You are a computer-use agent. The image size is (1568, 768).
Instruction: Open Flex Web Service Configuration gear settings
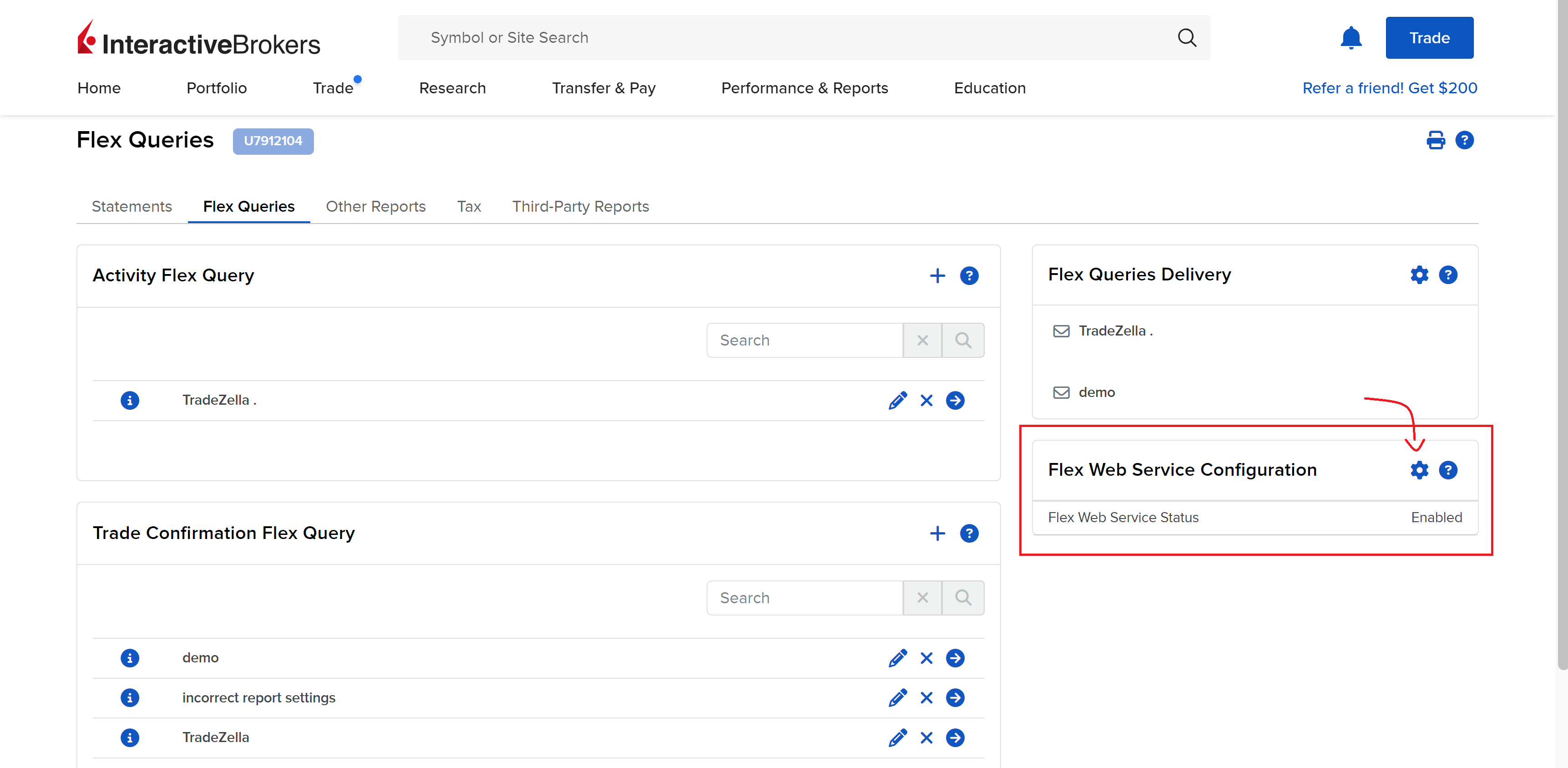1419,470
